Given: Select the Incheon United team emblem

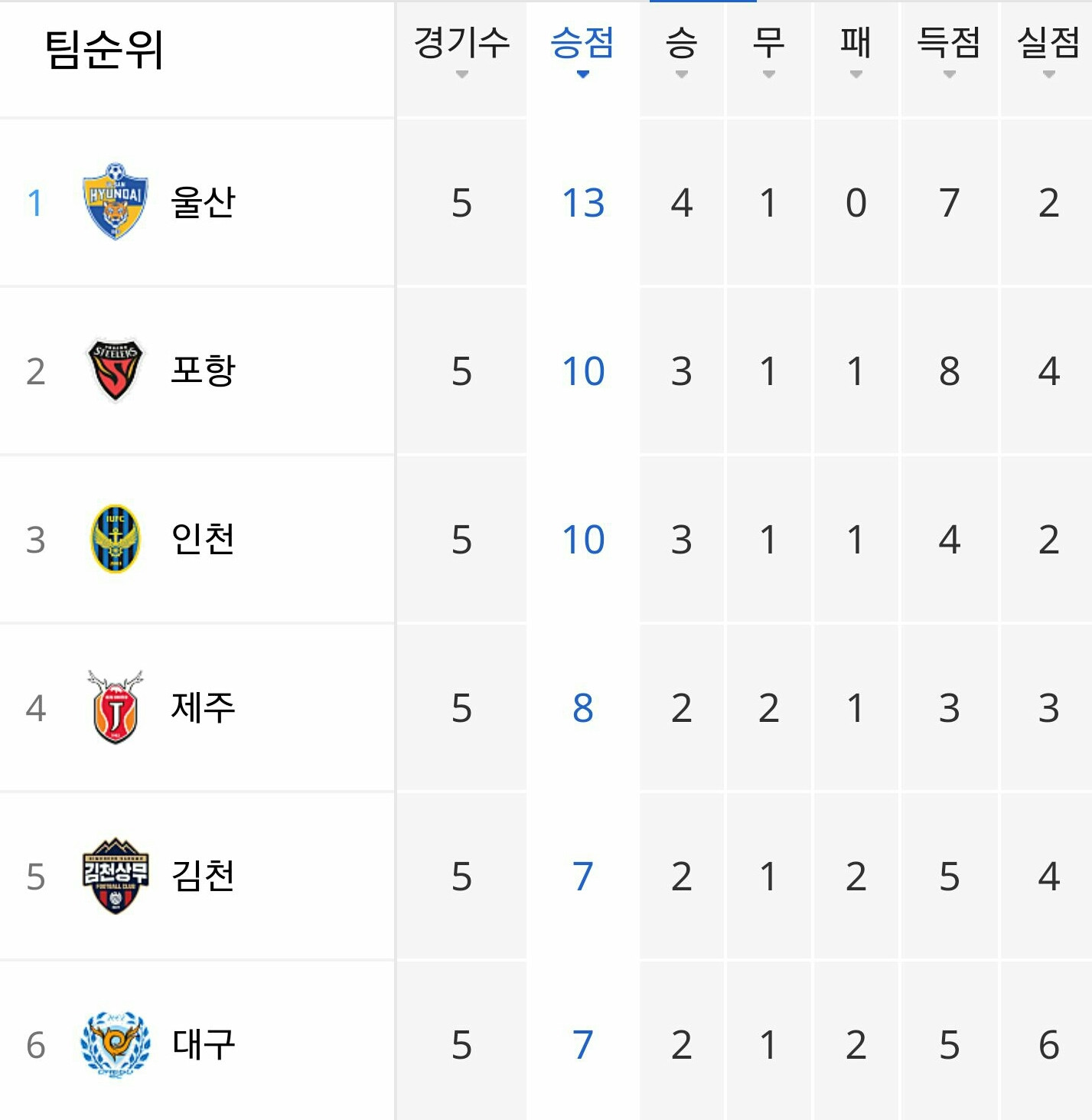Looking at the screenshot, I should point(116,539).
